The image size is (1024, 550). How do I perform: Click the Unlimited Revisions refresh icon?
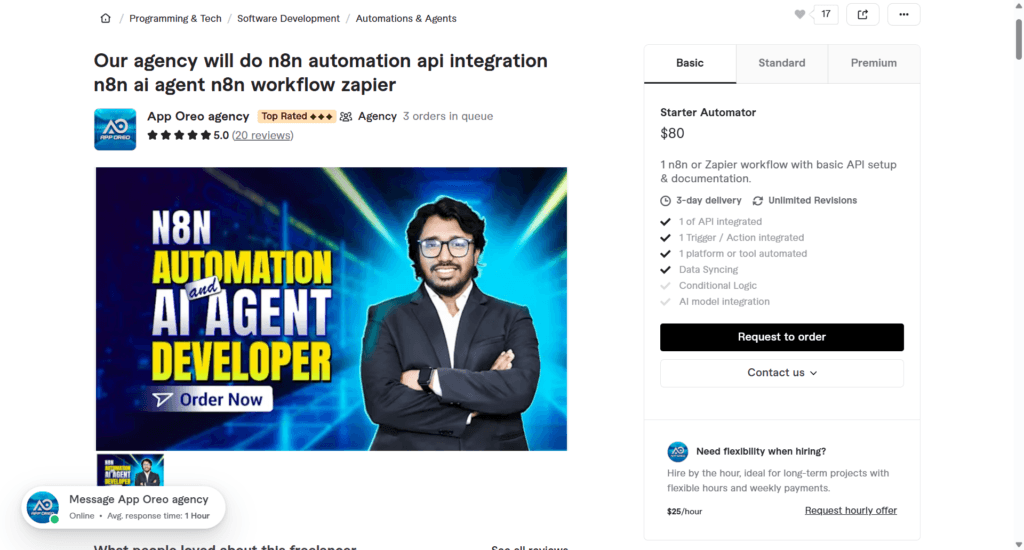tap(758, 201)
